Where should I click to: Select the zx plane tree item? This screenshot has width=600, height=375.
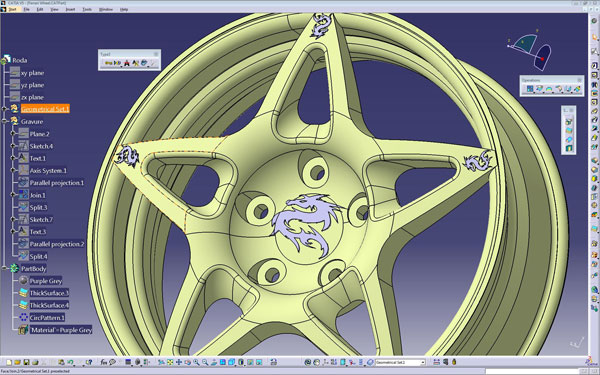pyautogui.click(x=32, y=97)
